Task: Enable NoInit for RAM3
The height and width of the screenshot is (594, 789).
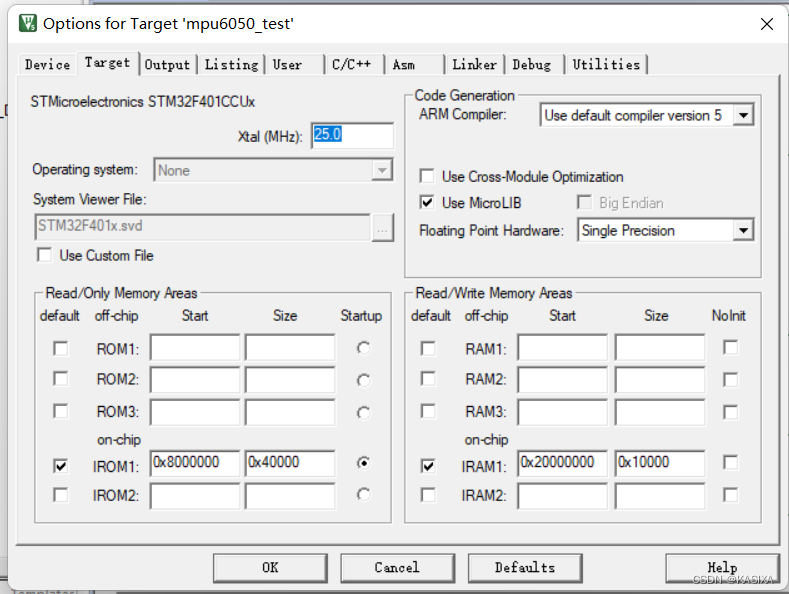Action: [x=730, y=412]
